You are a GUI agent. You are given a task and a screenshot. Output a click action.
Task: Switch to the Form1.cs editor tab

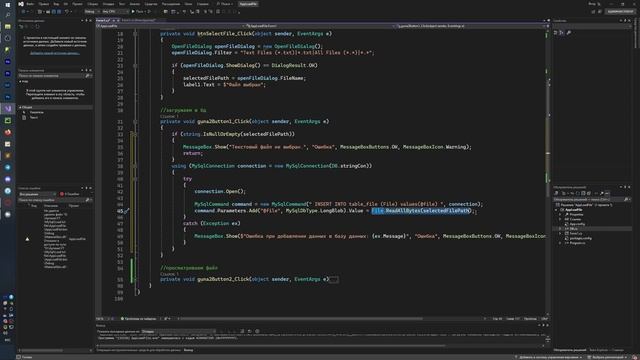(x=103, y=20)
